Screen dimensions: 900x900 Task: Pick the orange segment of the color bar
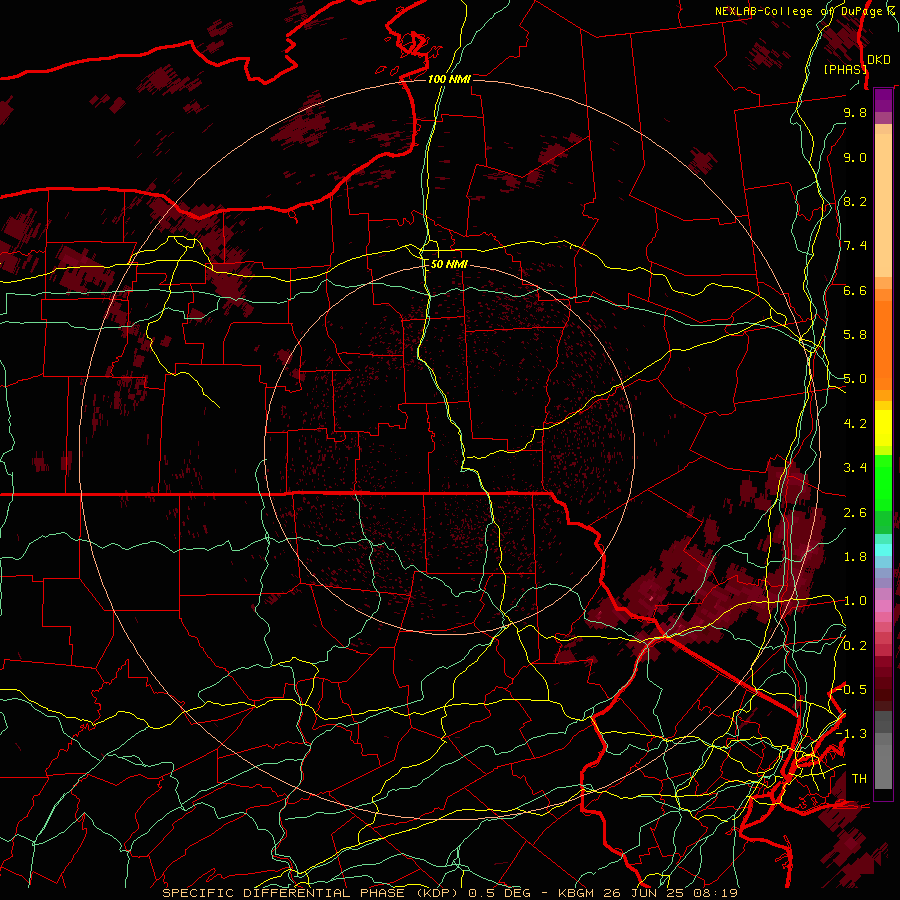[883, 345]
